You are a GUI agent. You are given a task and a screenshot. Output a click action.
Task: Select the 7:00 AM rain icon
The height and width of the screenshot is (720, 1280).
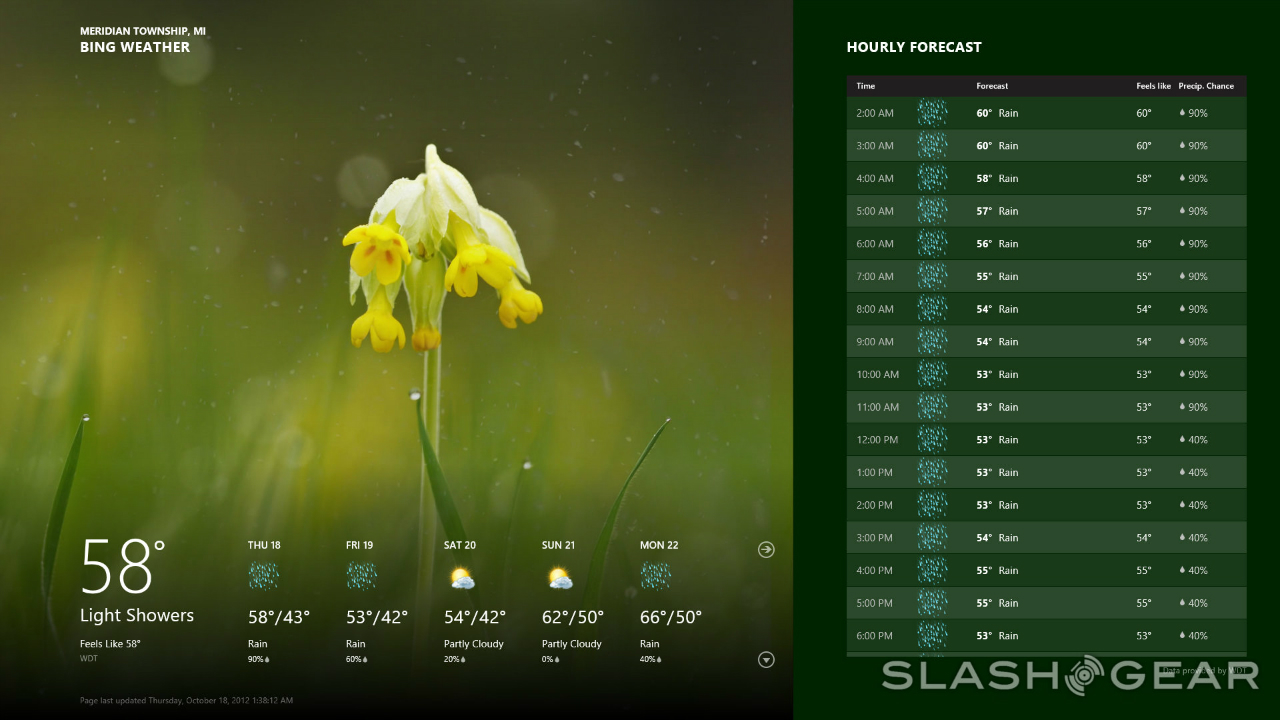(x=932, y=276)
